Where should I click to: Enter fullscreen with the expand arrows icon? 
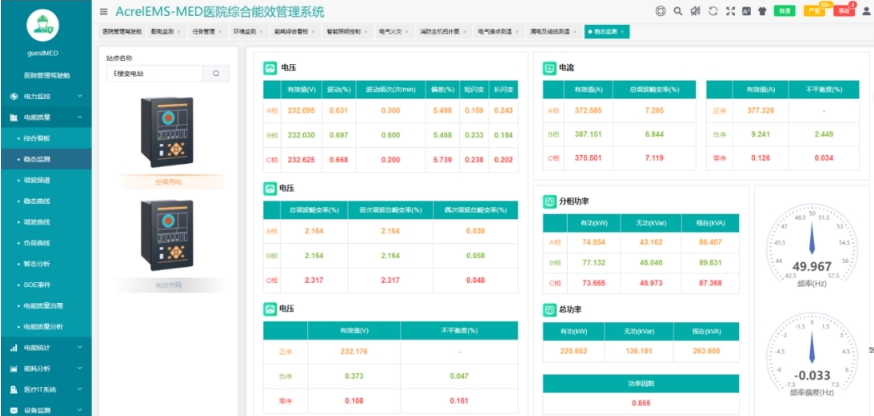click(x=731, y=11)
